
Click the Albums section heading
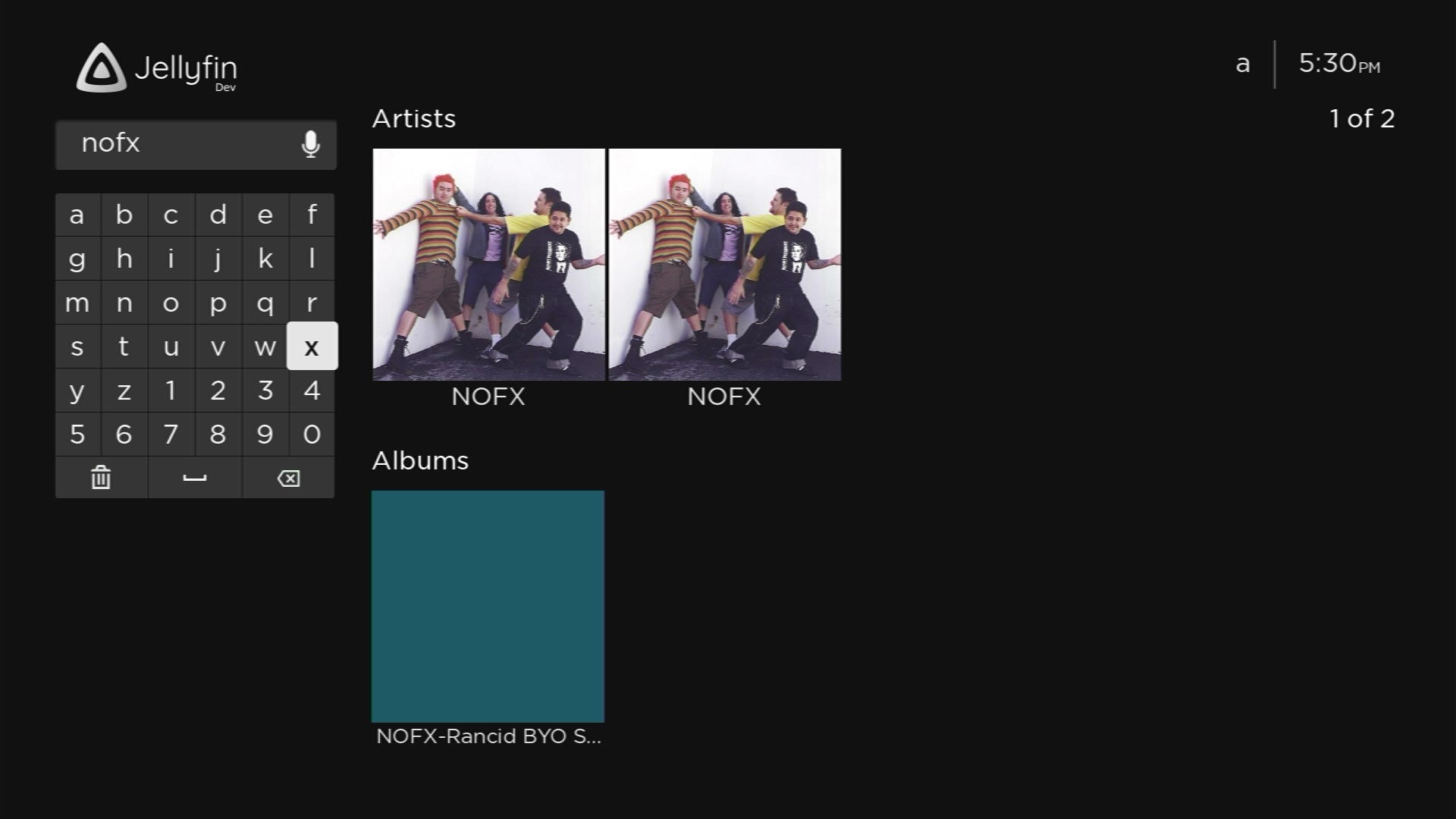[x=420, y=461]
